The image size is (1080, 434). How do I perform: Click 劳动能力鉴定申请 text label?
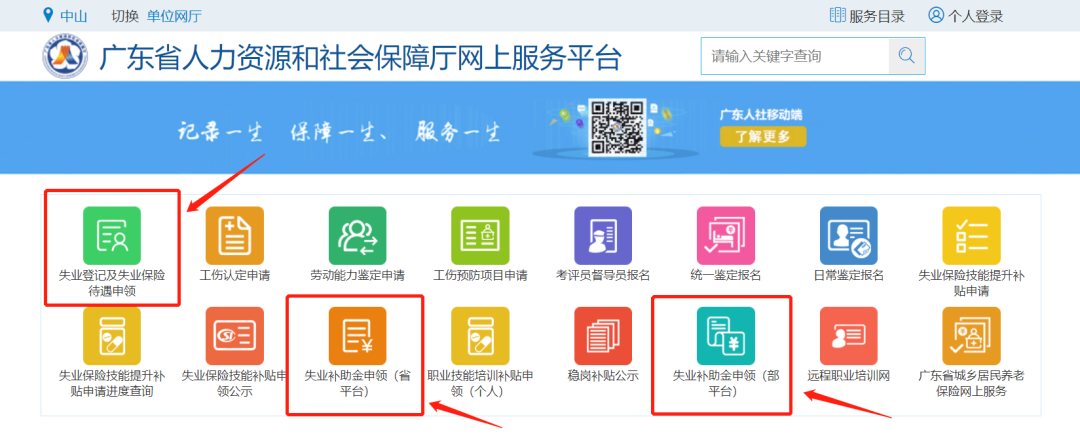click(x=357, y=276)
